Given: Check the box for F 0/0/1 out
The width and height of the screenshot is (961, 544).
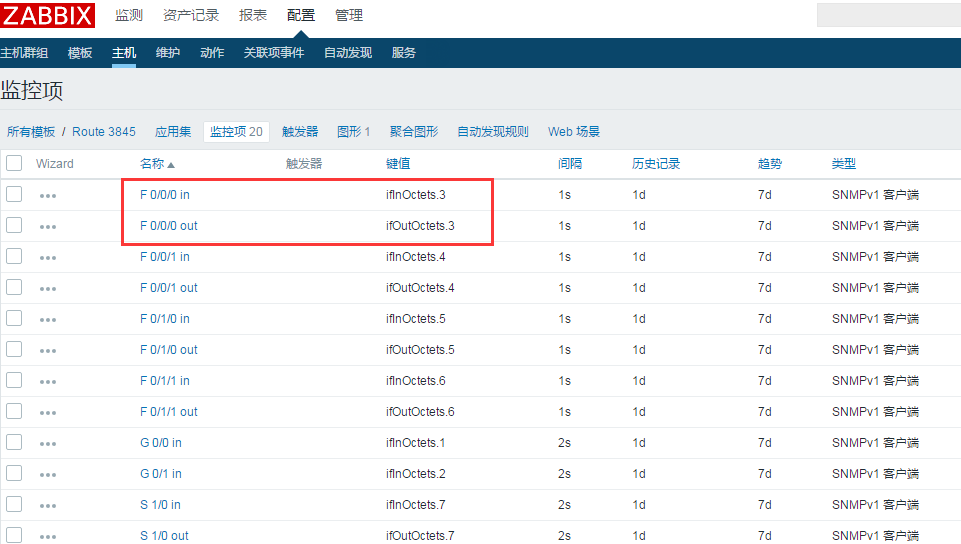Looking at the screenshot, I should click(x=14, y=287).
